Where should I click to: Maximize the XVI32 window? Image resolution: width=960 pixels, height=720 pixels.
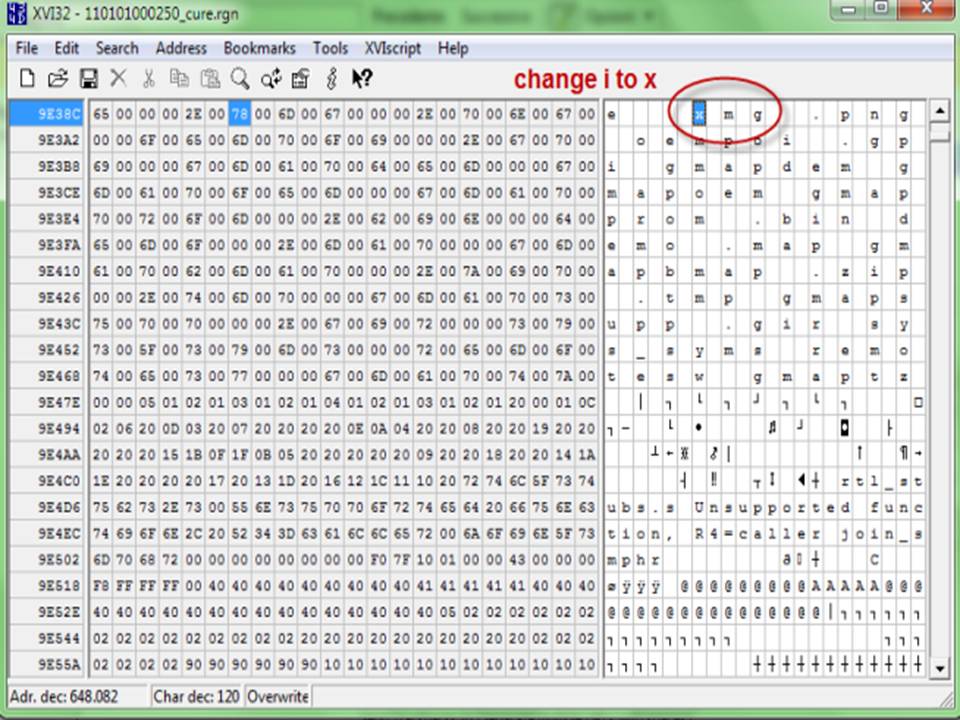pyautogui.click(x=881, y=8)
